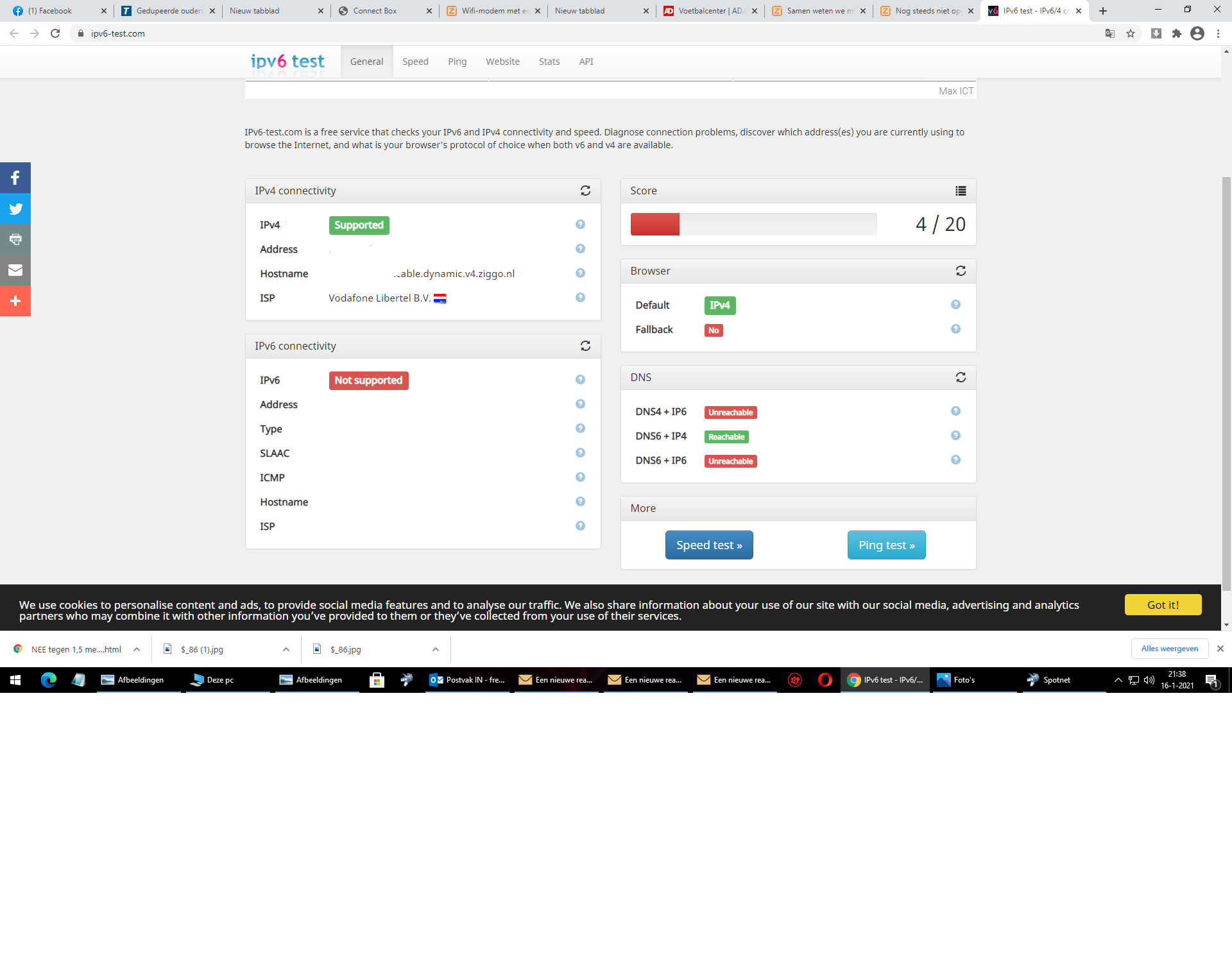Image resolution: width=1232 pixels, height=970 pixels.
Task: Open the Stats tab
Action: point(549,62)
